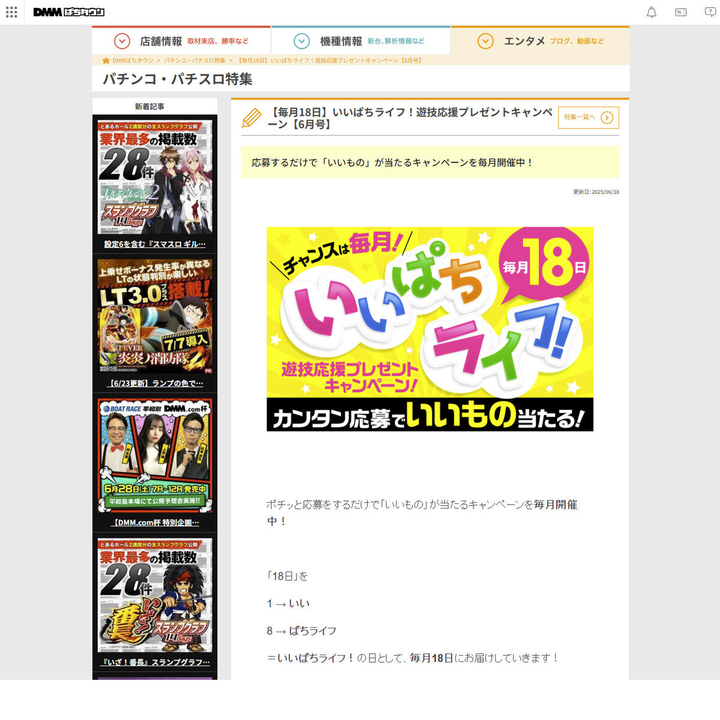The image size is (720, 720).
Task: Click the DMM ぱちタウン logo
Action: coord(69,12)
